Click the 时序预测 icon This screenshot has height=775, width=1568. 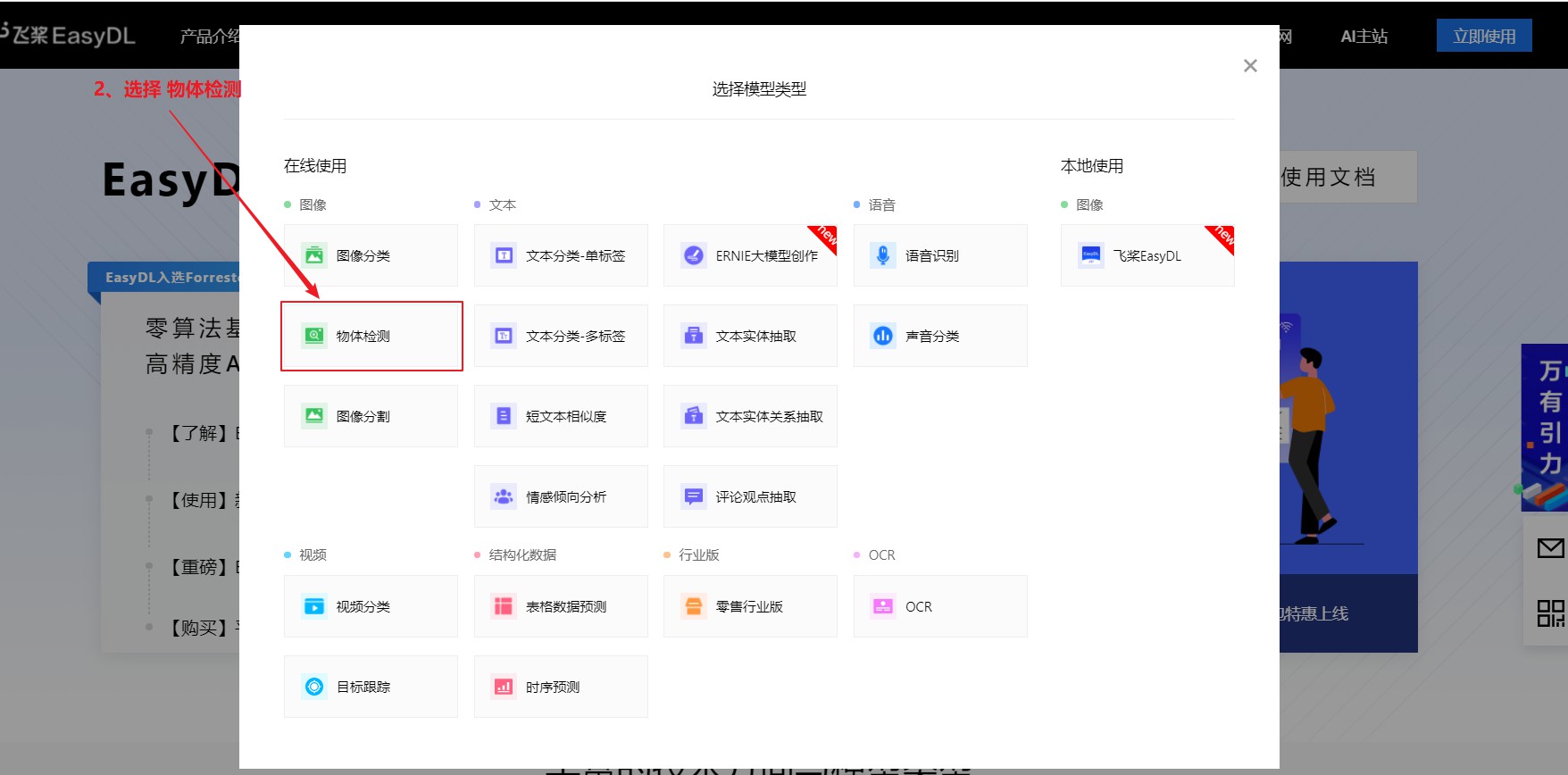pos(504,687)
